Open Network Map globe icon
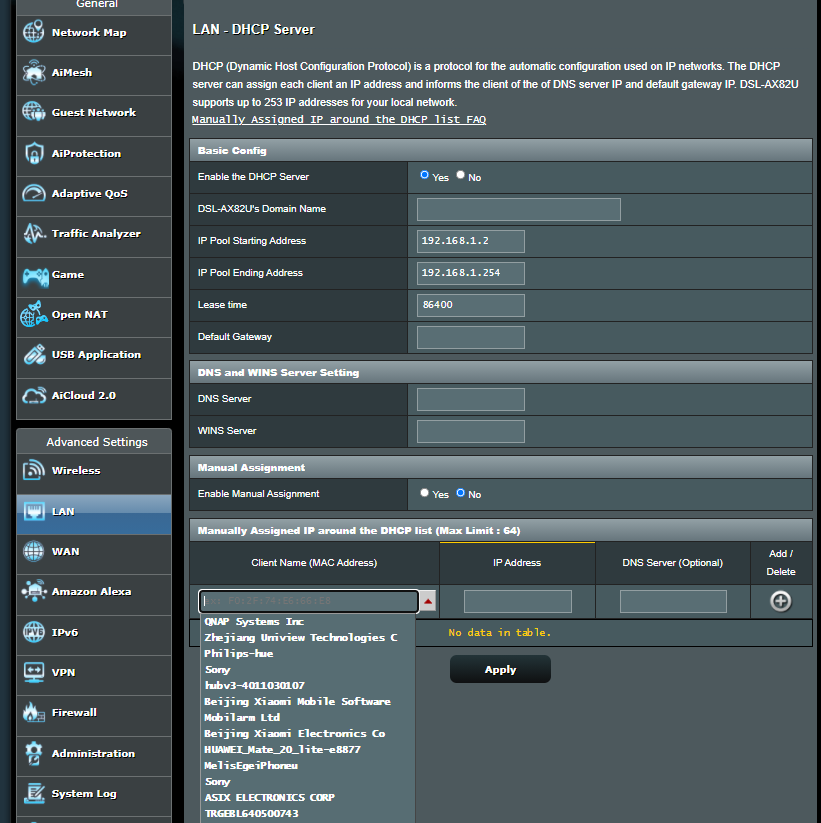Viewport: 821px width, 823px height. pos(34,32)
